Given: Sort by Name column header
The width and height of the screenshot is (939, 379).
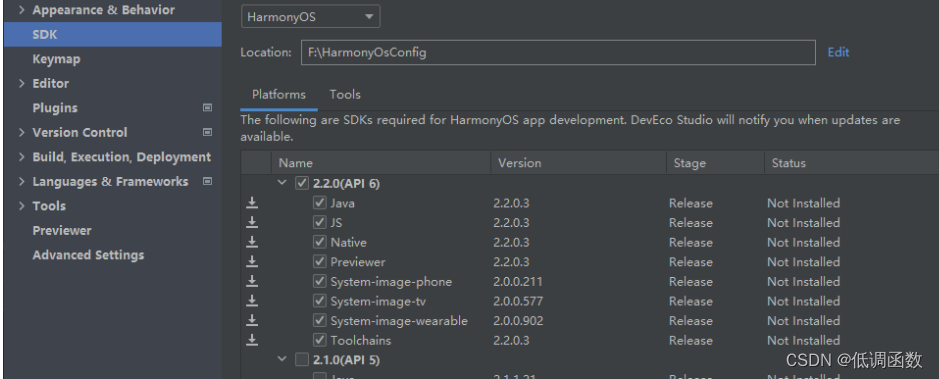Looking at the screenshot, I should pyautogui.click(x=381, y=163).
